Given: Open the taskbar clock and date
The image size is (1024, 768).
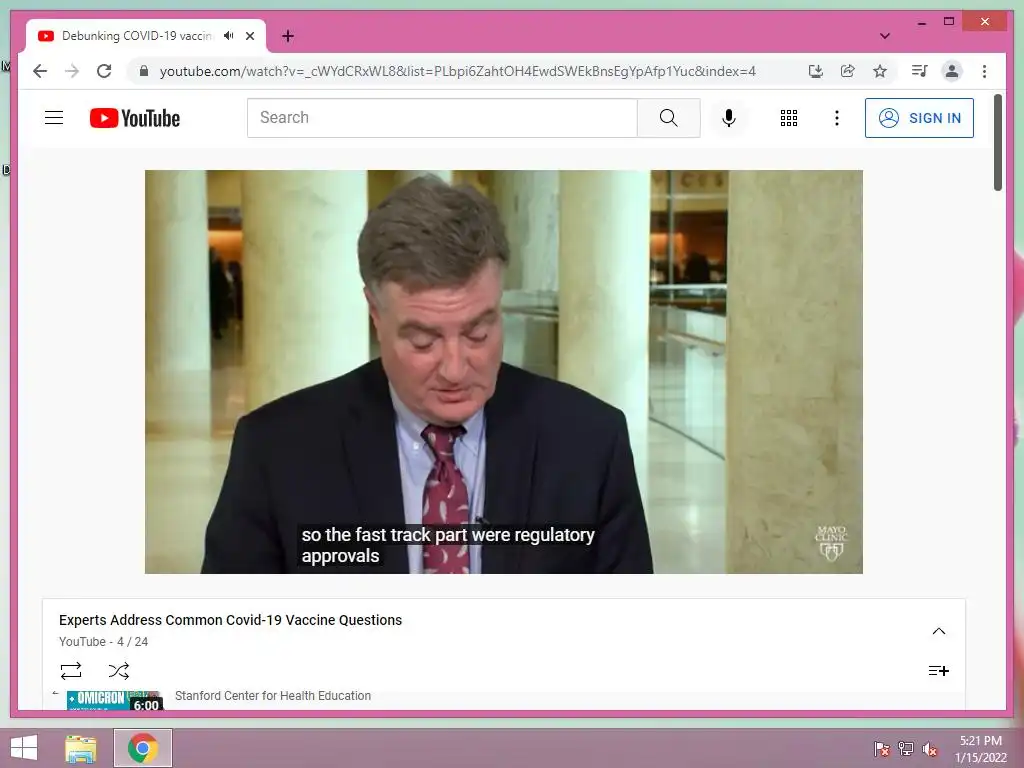Looking at the screenshot, I should tap(980, 749).
